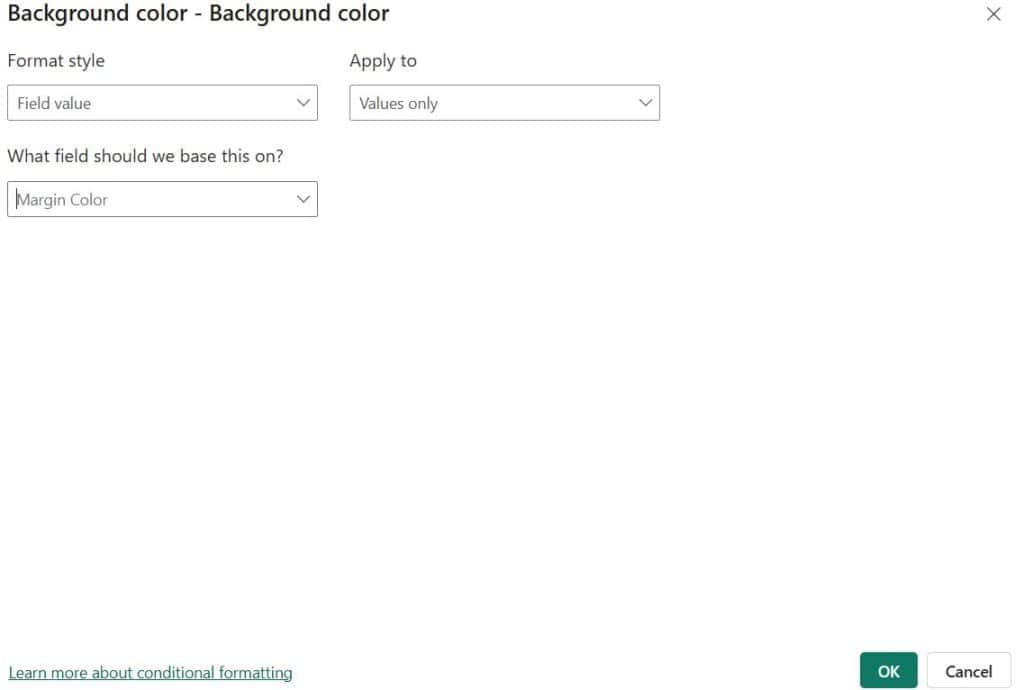The width and height of the screenshot is (1024, 690).
Task: Close the Background color dialog
Action: click(x=993, y=14)
